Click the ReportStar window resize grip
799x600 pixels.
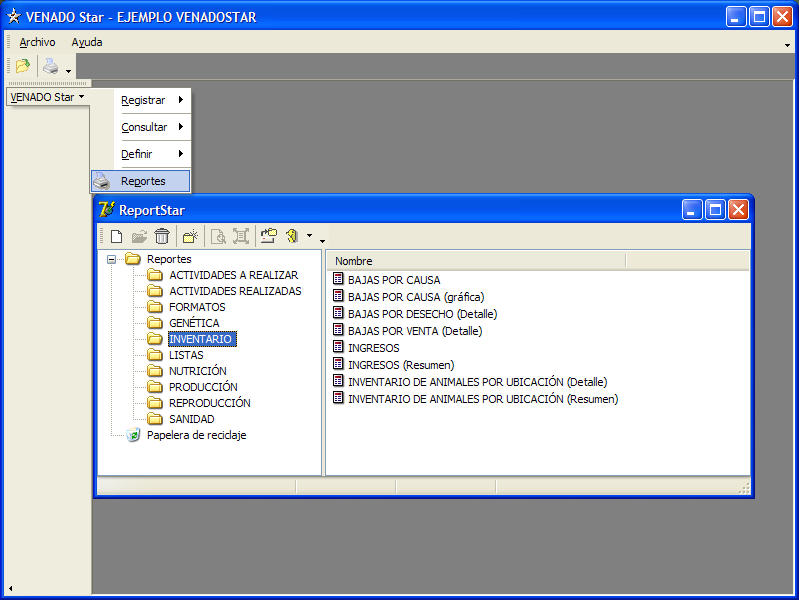click(744, 488)
